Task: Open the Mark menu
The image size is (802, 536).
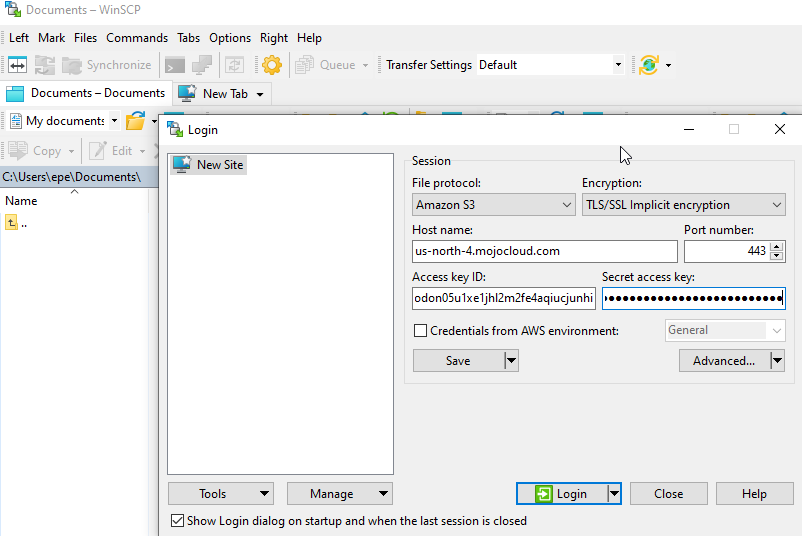Action: pyautogui.click(x=52, y=38)
